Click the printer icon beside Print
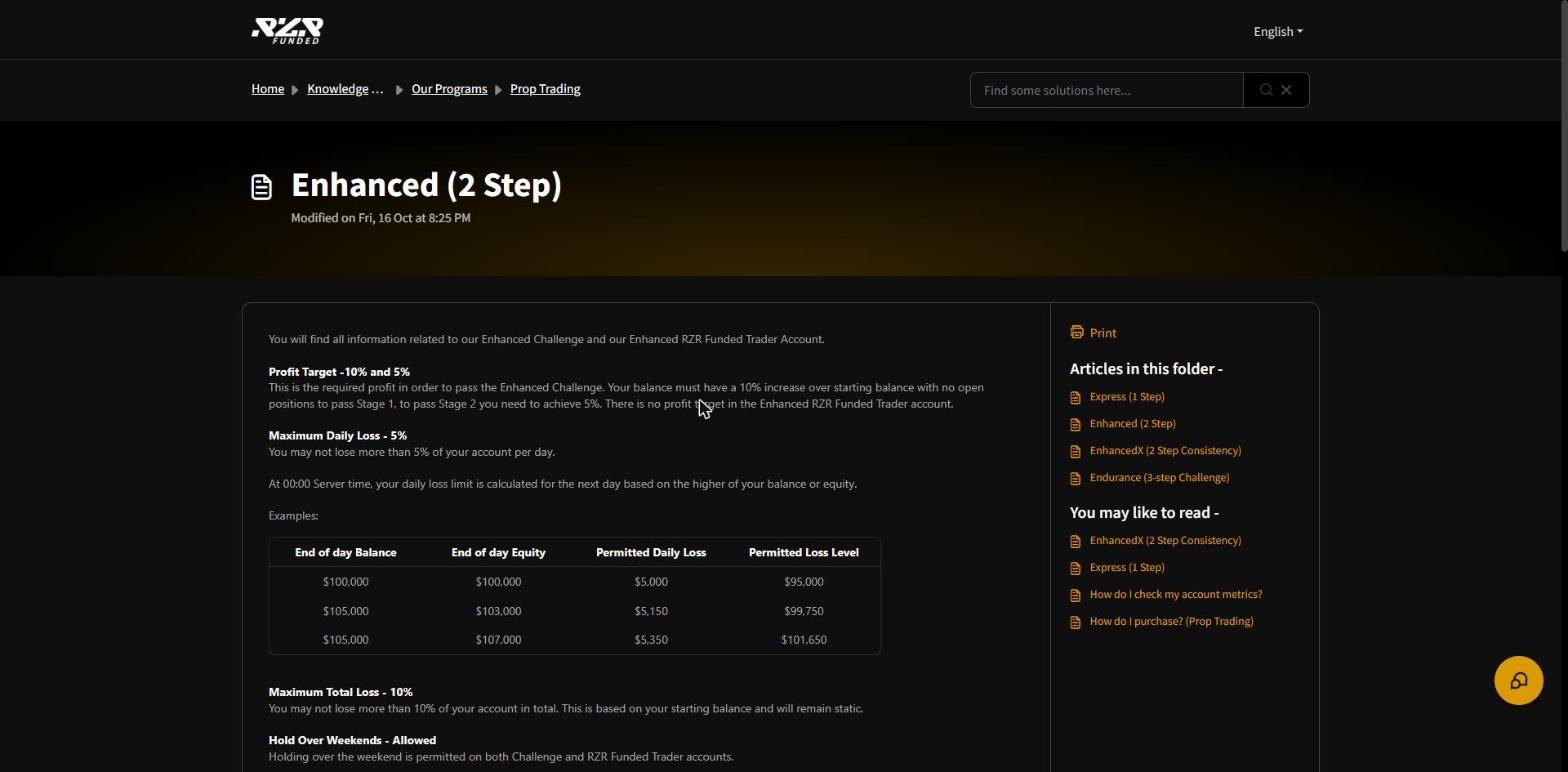This screenshot has width=1568, height=772. [1077, 332]
